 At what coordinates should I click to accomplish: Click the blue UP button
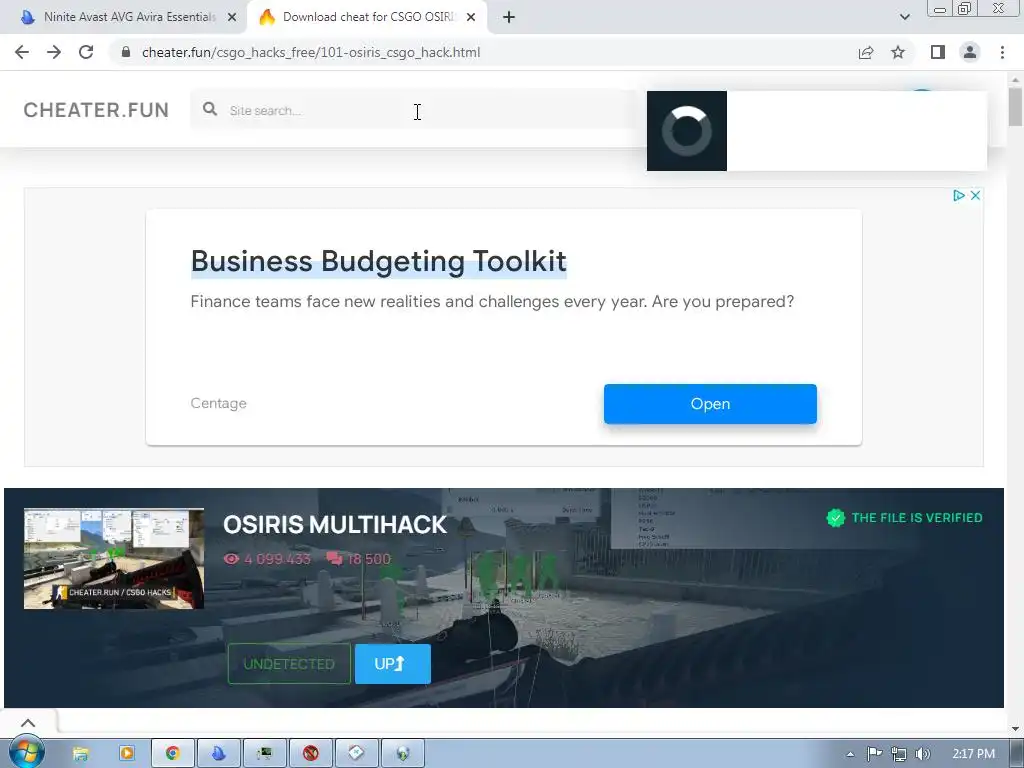tap(392, 664)
